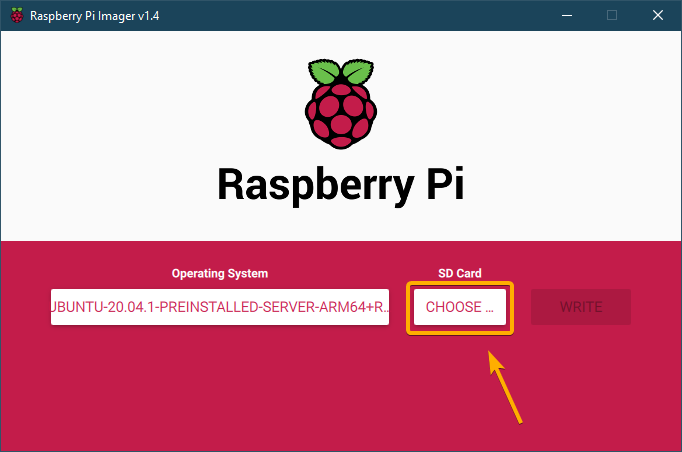Click the word "Raspberry" in the heading

click(x=303, y=186)
